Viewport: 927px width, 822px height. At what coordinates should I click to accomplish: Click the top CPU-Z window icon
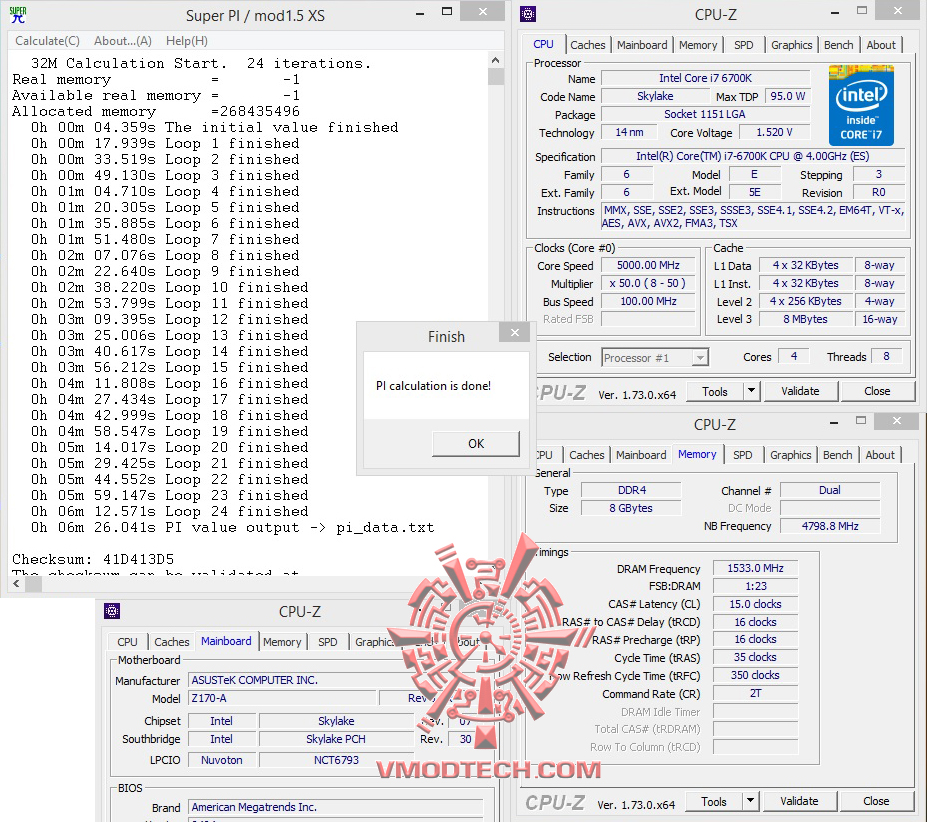pyautogui.click(x=527, y=14)
